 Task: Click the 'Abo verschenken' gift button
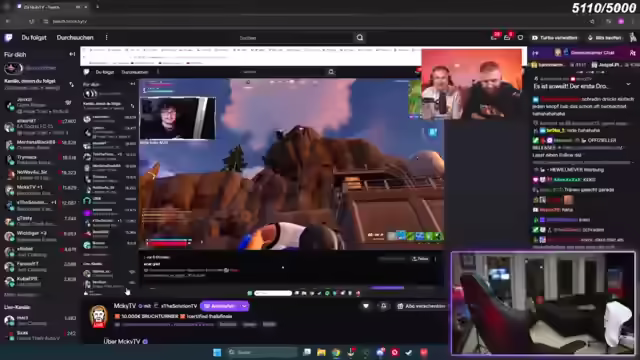421,306
